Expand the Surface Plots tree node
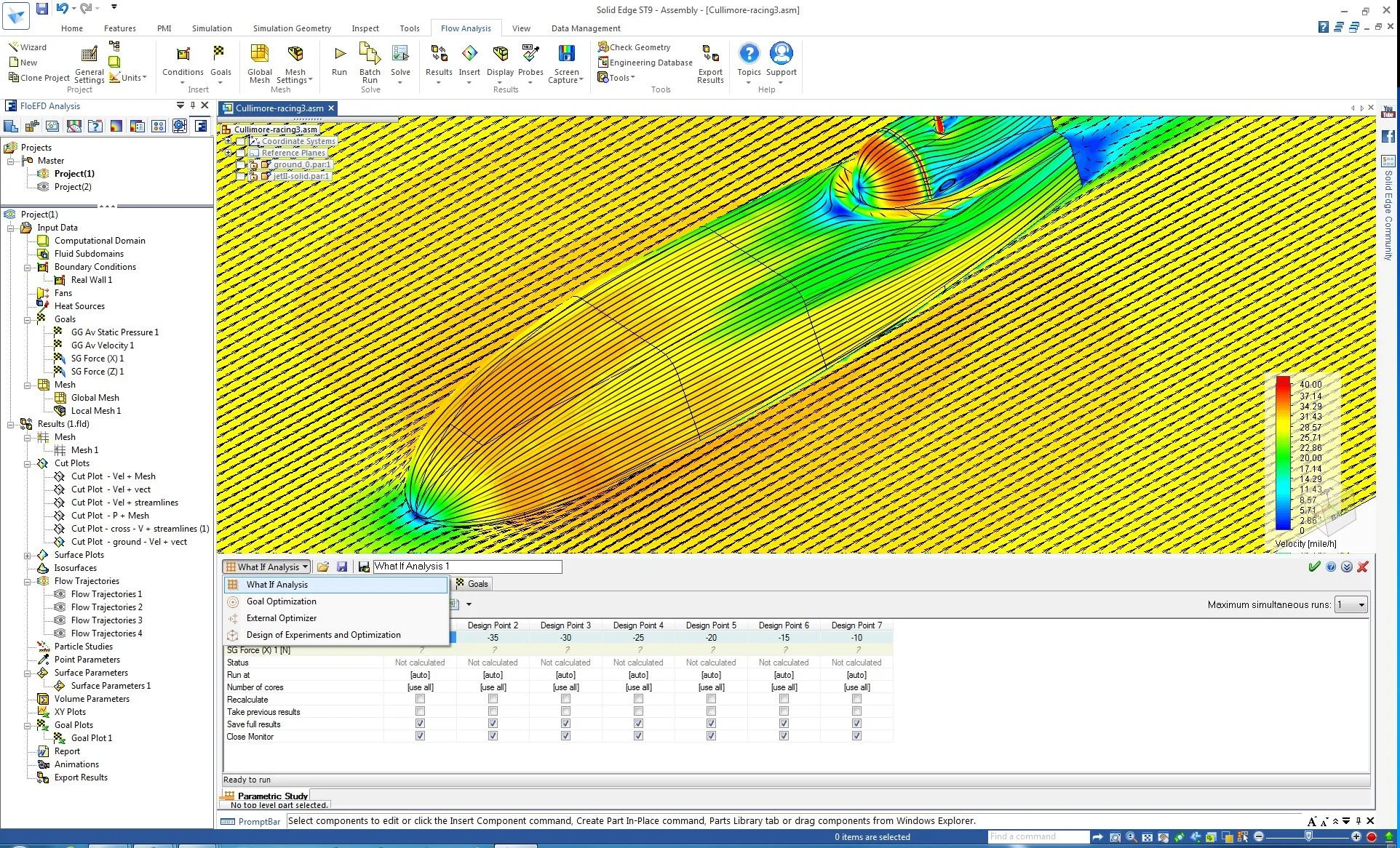 [28, 555]
